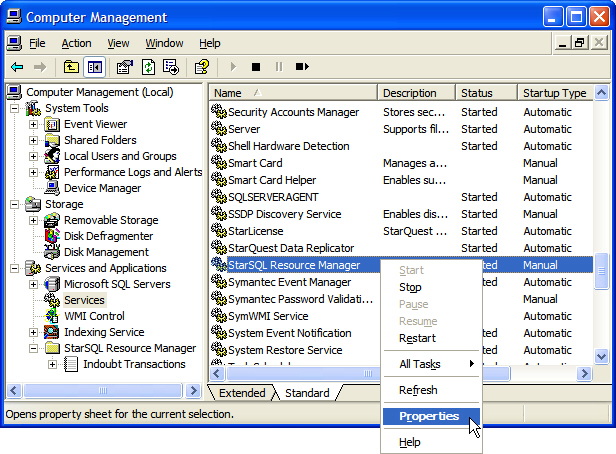Collapse the StarSQL Resource Manager tree node
Screen dimensions: 616x454
coord(33,348)
